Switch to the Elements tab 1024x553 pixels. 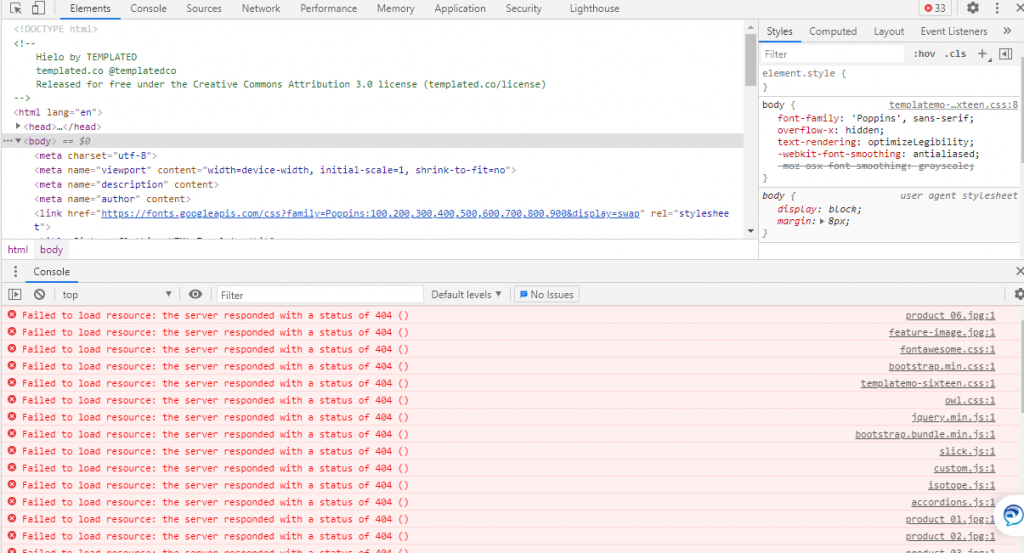click(x=90, y=8)
